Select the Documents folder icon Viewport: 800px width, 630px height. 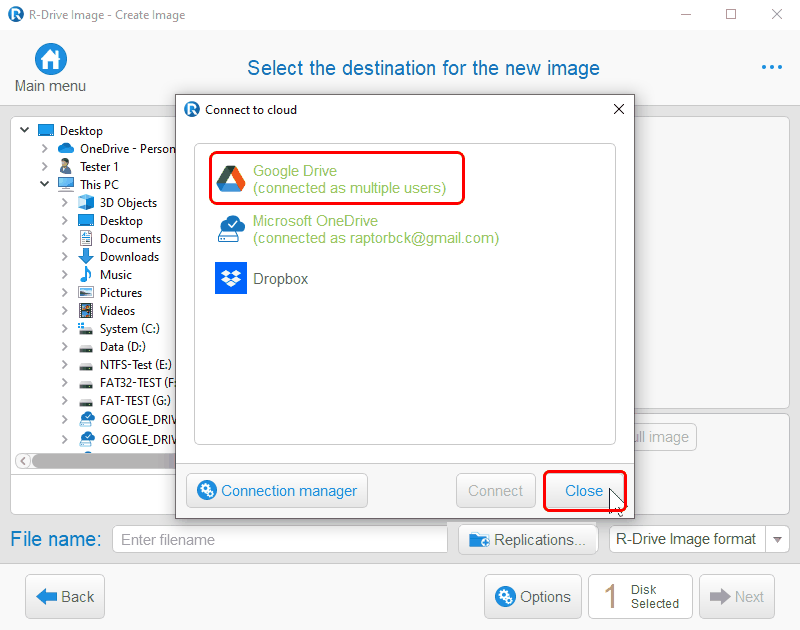[86, 238]
